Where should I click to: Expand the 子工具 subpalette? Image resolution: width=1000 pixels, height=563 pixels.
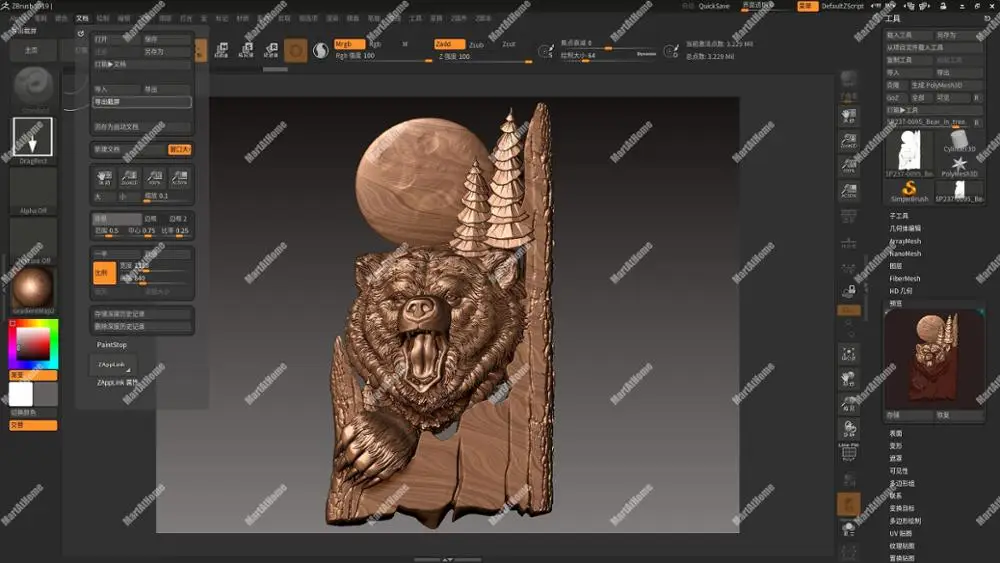pos(899,216)
